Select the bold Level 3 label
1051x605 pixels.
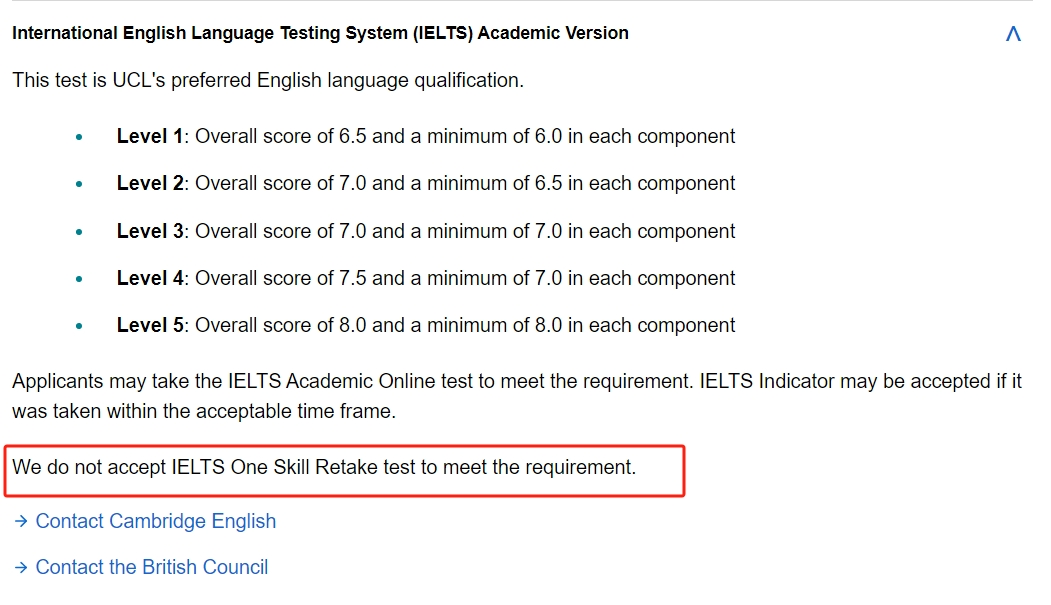coord(150,231)
